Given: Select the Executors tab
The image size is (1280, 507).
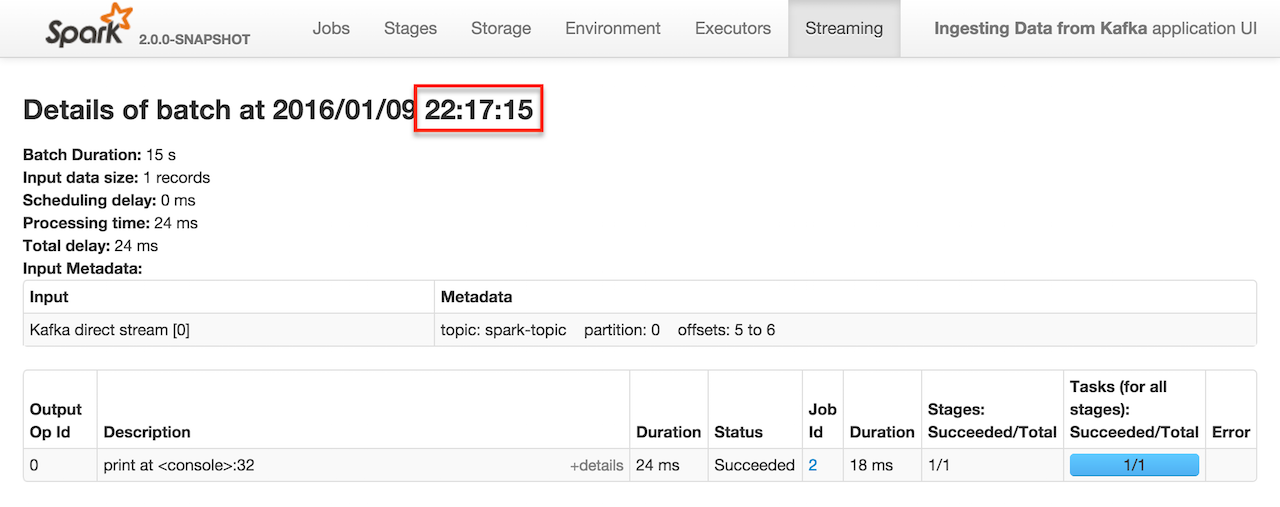Looking at the screenshot, I should 733,28.
